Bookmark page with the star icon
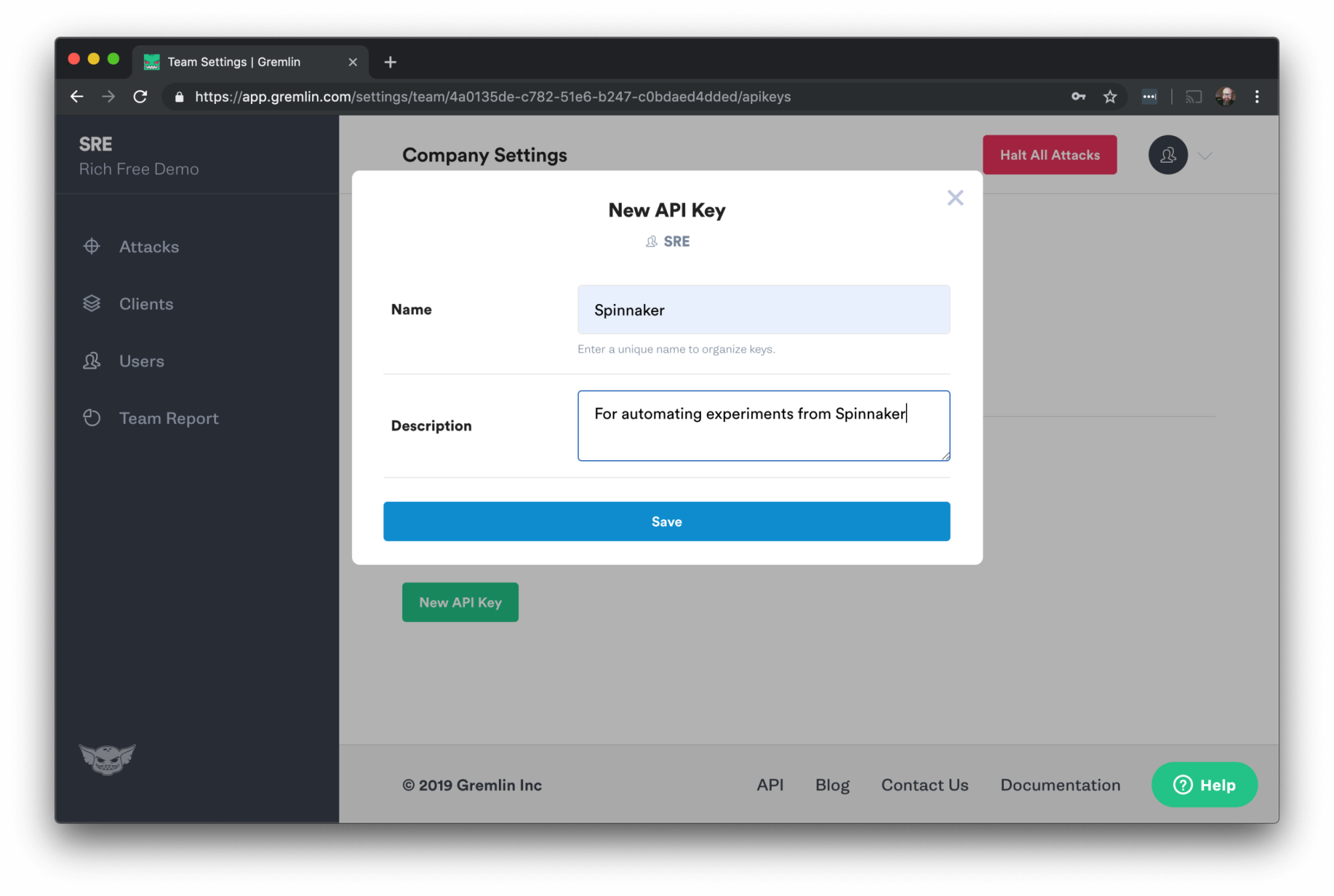 [1109, 97]
